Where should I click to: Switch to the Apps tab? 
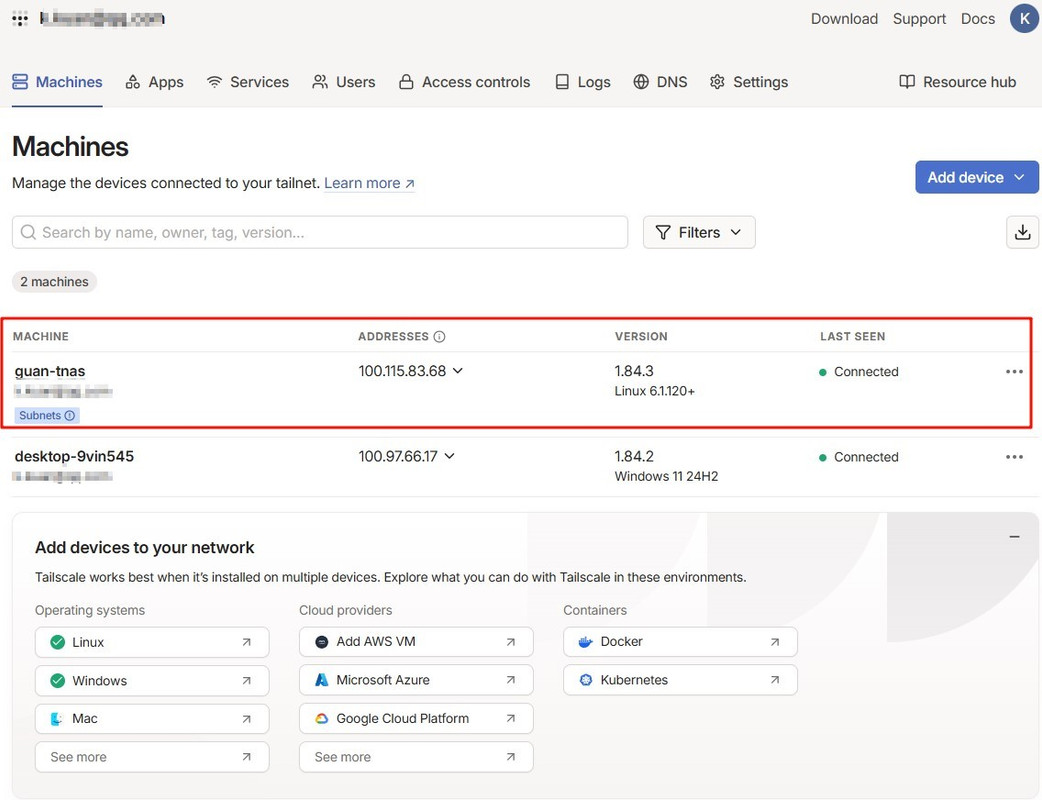click(x=154, y=82)
